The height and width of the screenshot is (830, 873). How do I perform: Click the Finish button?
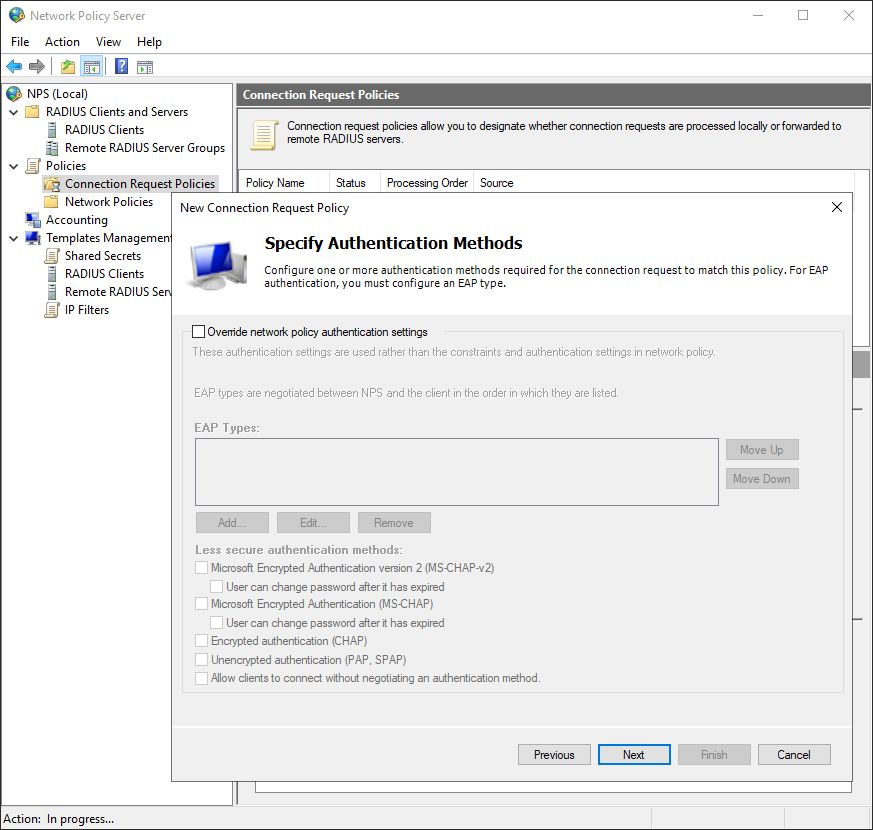pos(714,755)
